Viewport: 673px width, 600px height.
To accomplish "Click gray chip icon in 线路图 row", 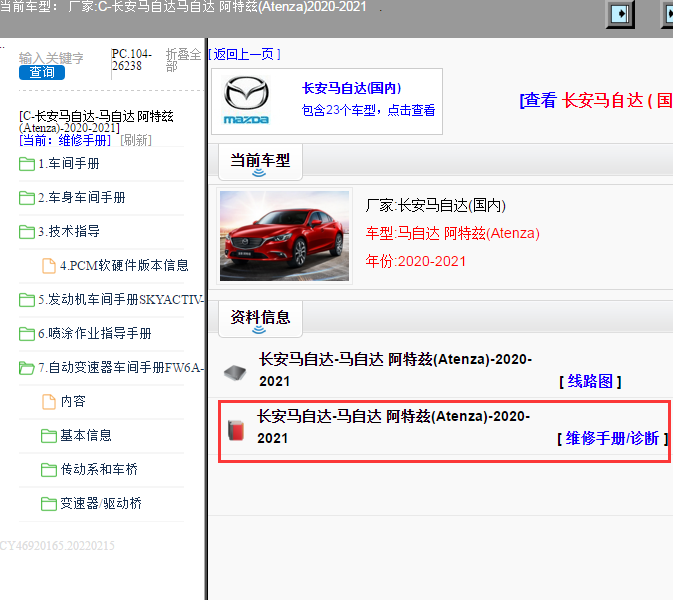I will 235,372.
